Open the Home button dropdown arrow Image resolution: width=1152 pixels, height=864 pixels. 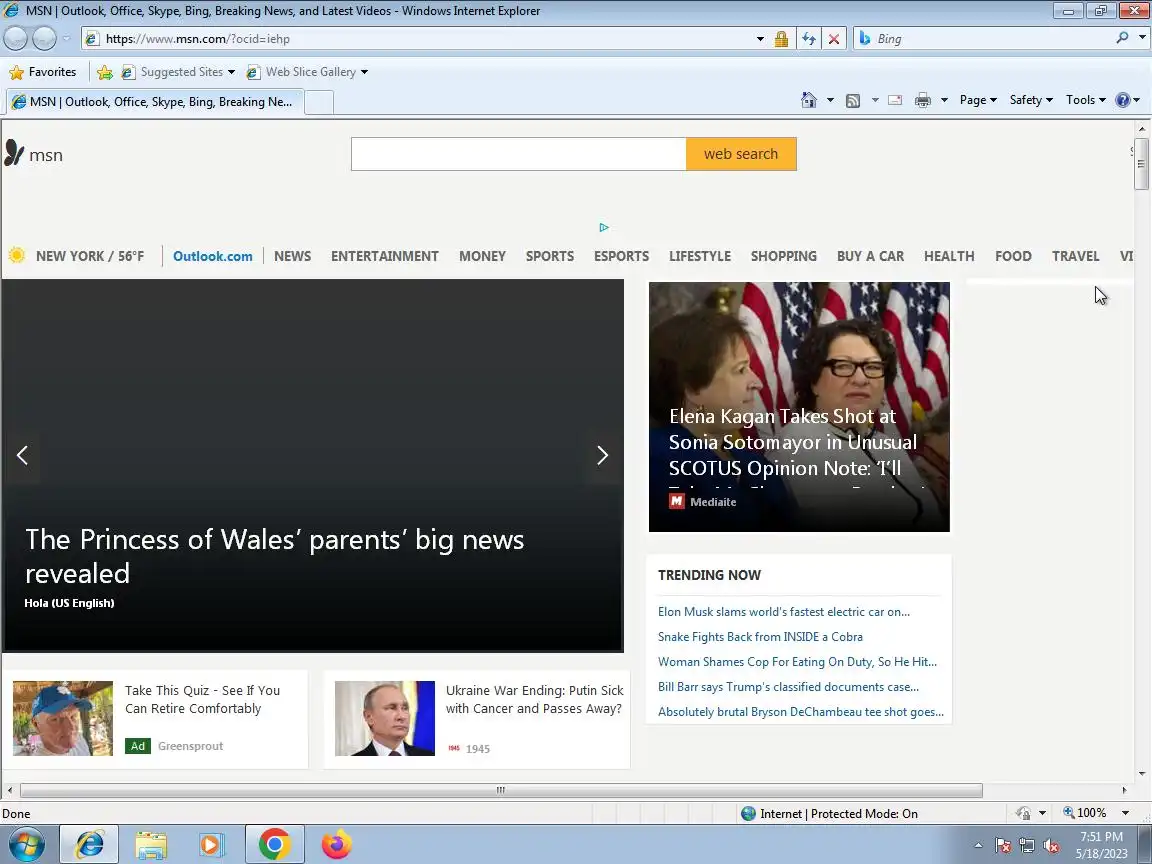point(830,100)
